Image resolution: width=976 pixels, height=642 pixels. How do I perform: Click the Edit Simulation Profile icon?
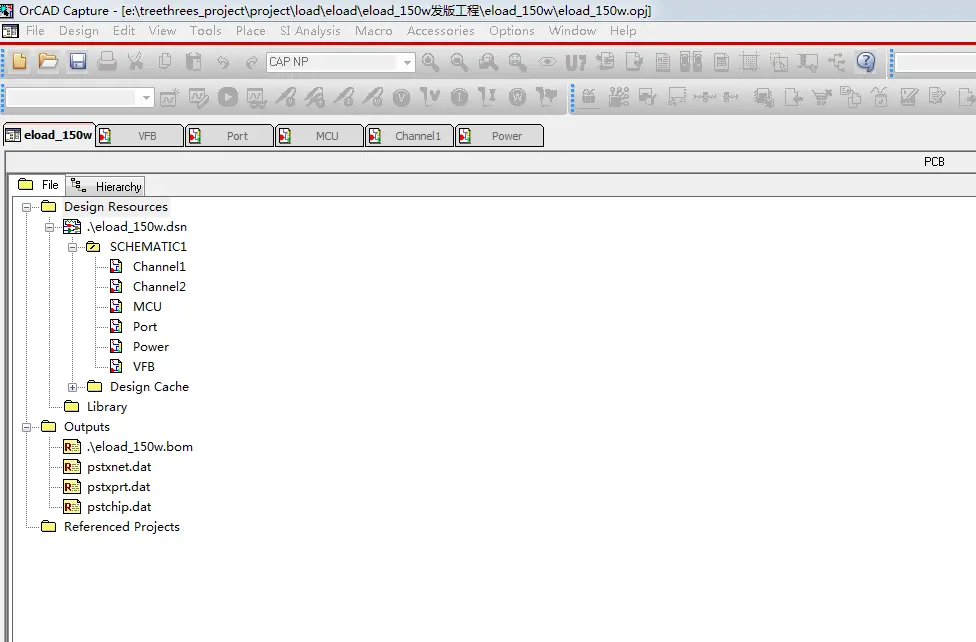tap(199, 97)
